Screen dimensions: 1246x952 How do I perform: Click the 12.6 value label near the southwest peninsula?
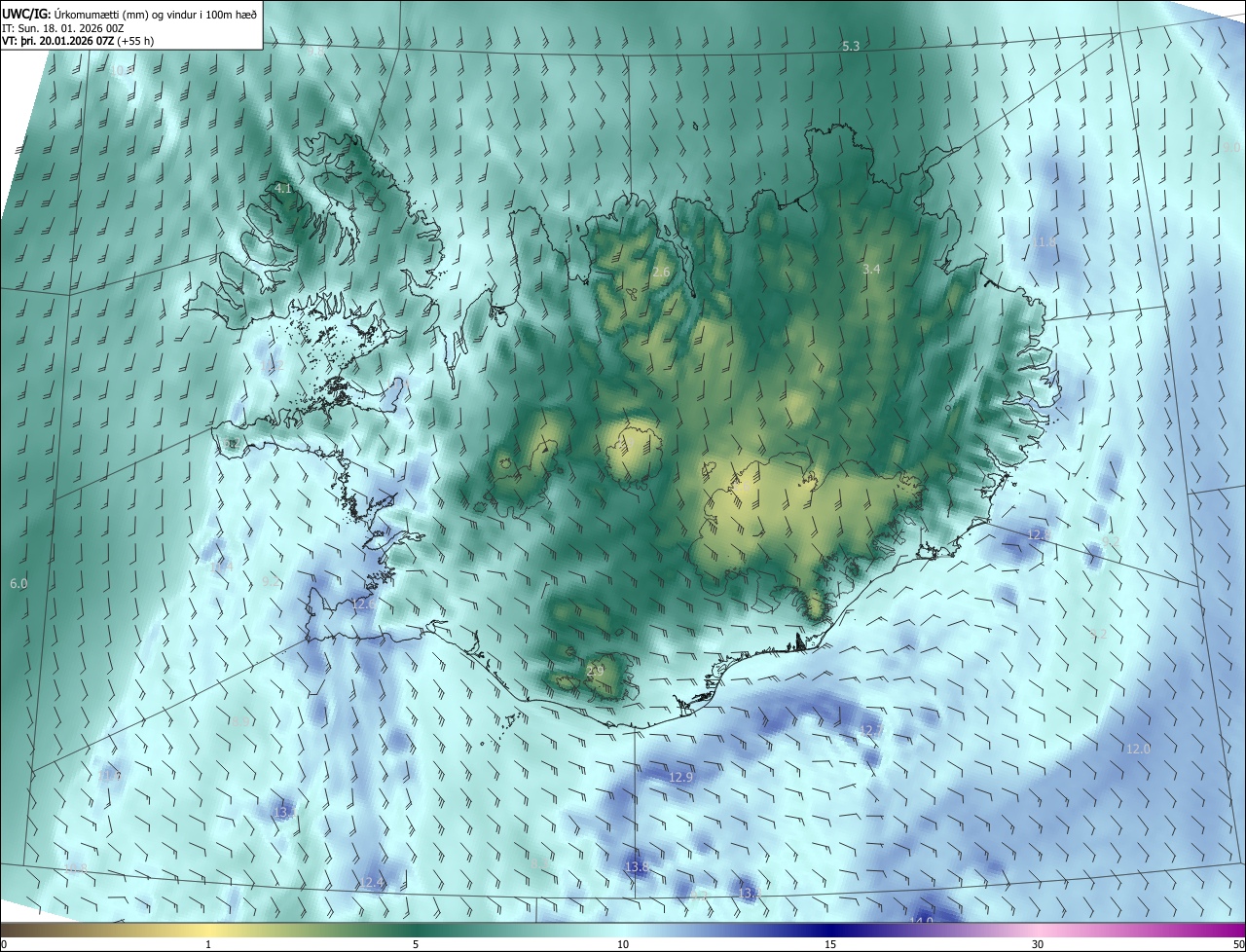(363, 604)
